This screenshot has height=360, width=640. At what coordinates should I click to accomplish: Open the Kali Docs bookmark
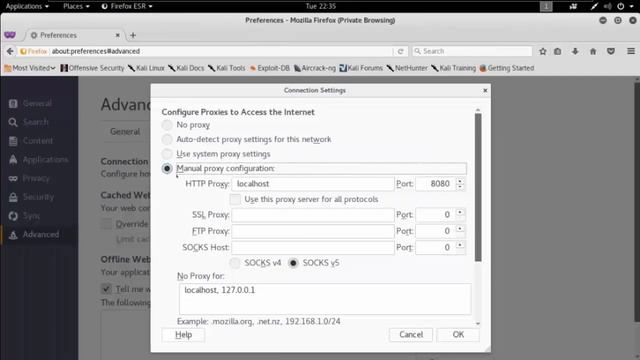click(x=186, y=68)
